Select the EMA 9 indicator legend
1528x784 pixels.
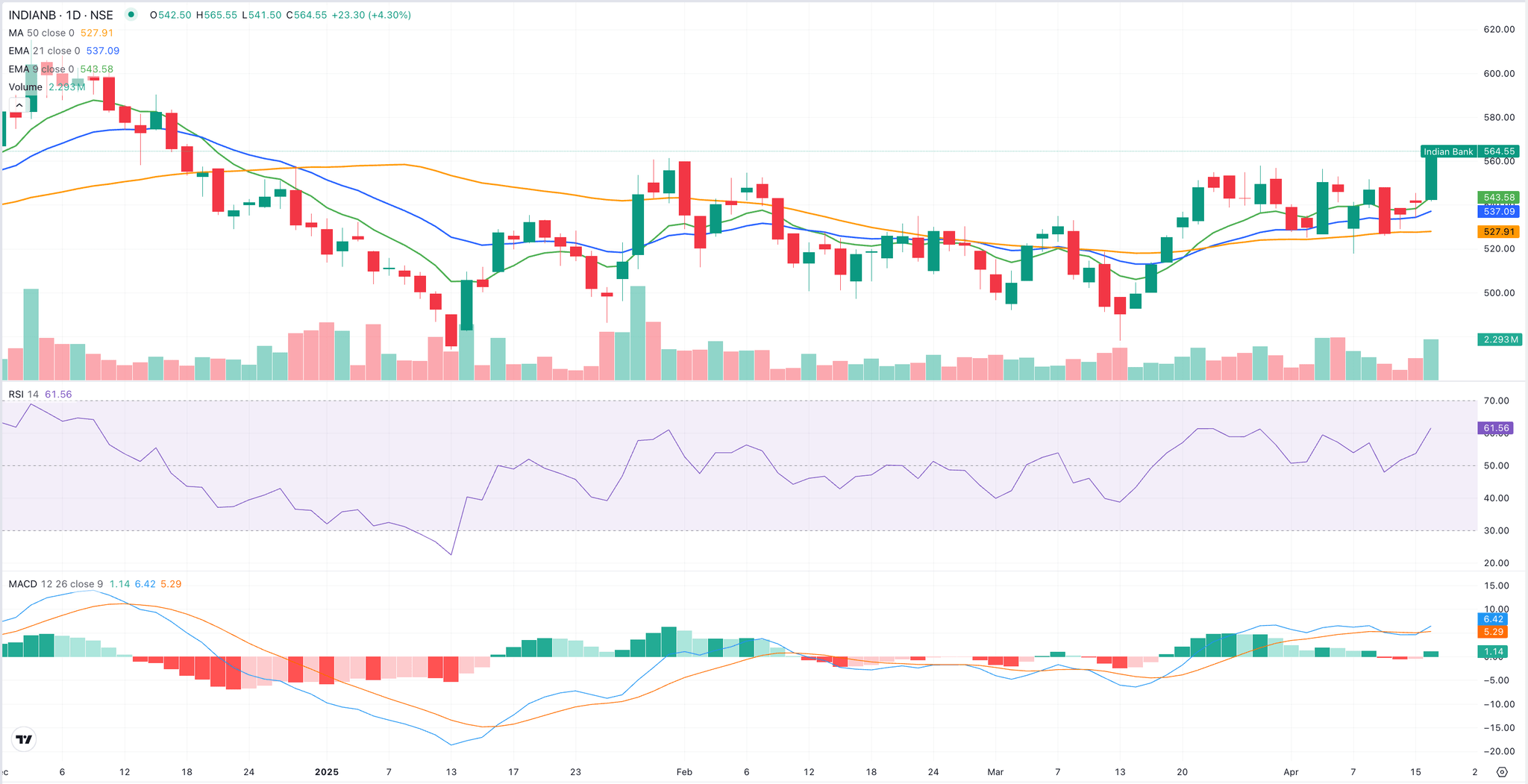tap(41, 69)
